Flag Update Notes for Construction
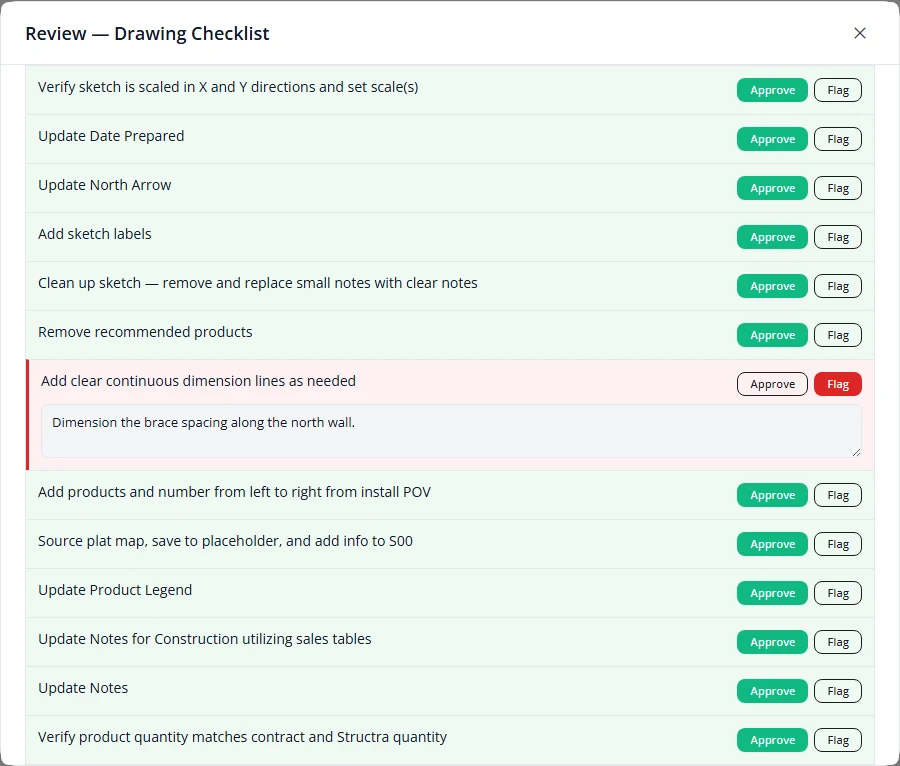This screenshot has height=766, width=900. tap(837, 642)
